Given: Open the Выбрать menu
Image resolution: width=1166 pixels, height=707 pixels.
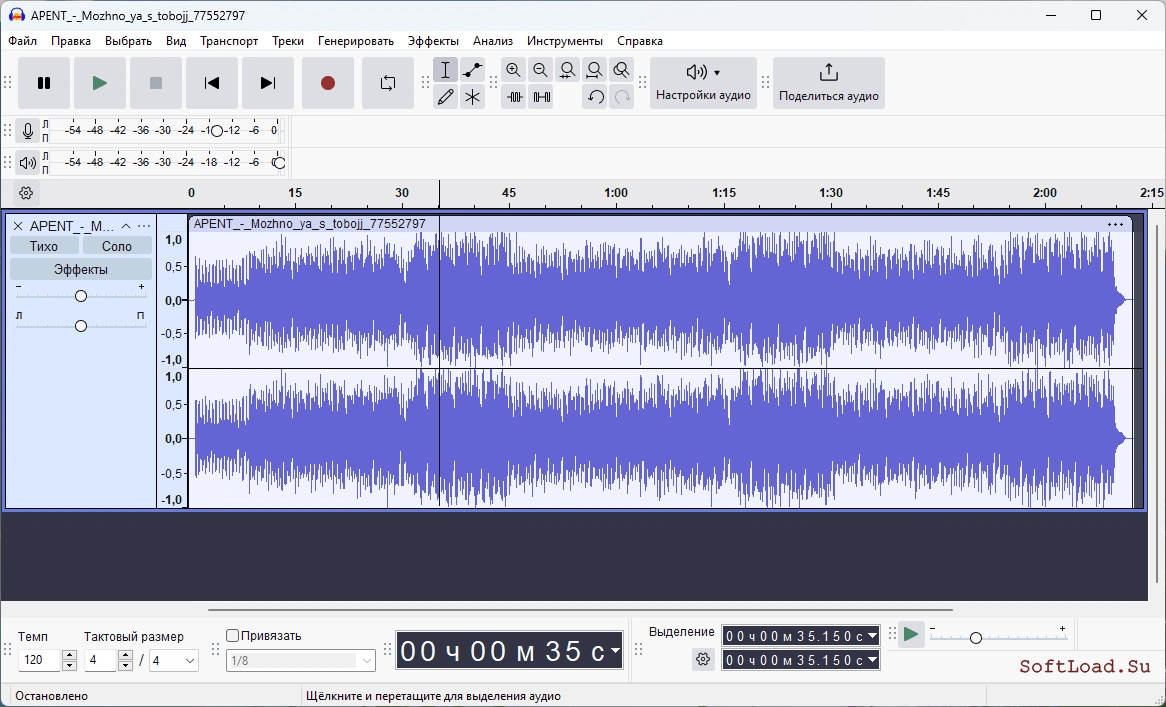Looking at the screenshot, I should pyautogui.click(x=128, y=41).
